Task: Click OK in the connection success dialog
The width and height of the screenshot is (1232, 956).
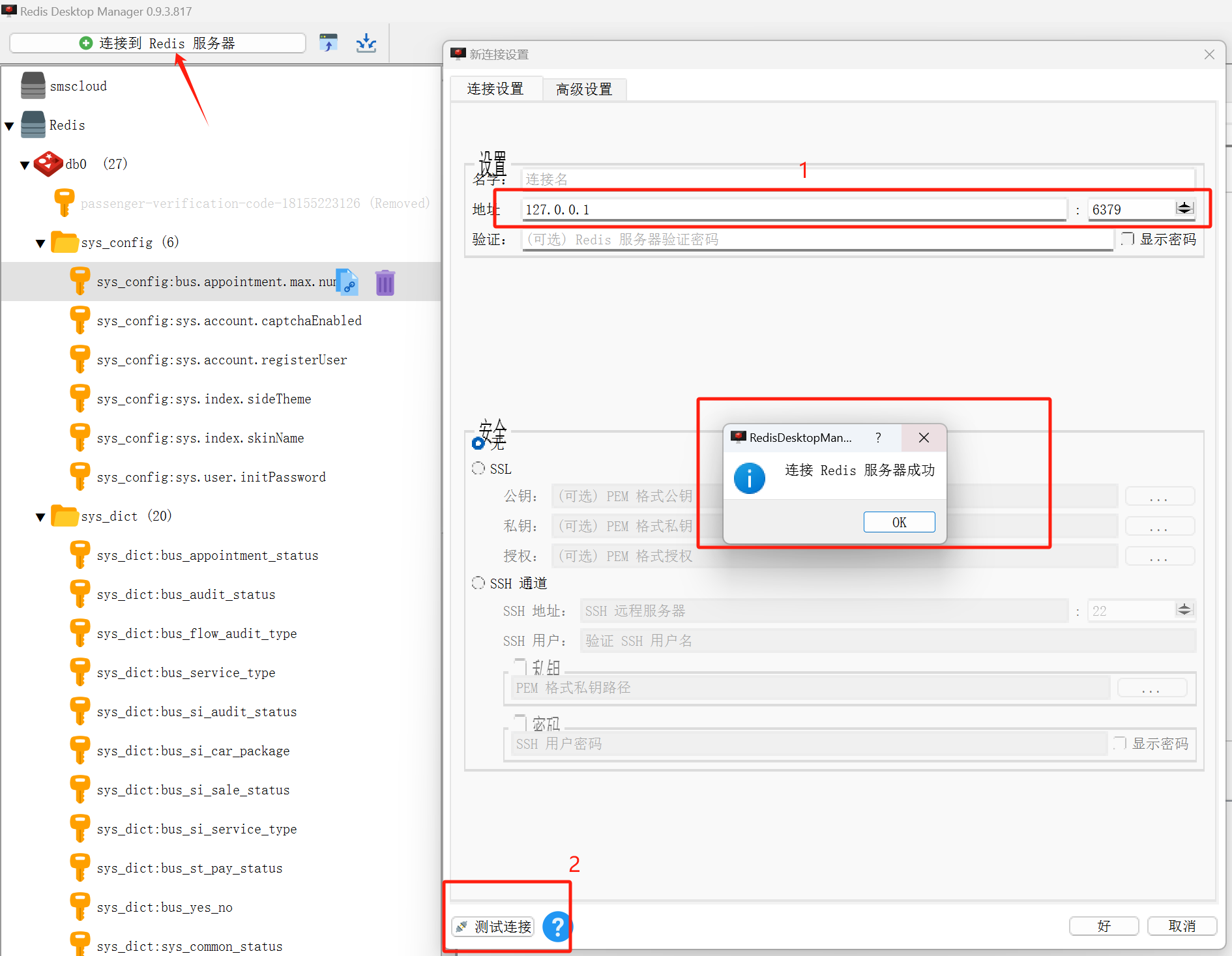Action: point(899,522)
